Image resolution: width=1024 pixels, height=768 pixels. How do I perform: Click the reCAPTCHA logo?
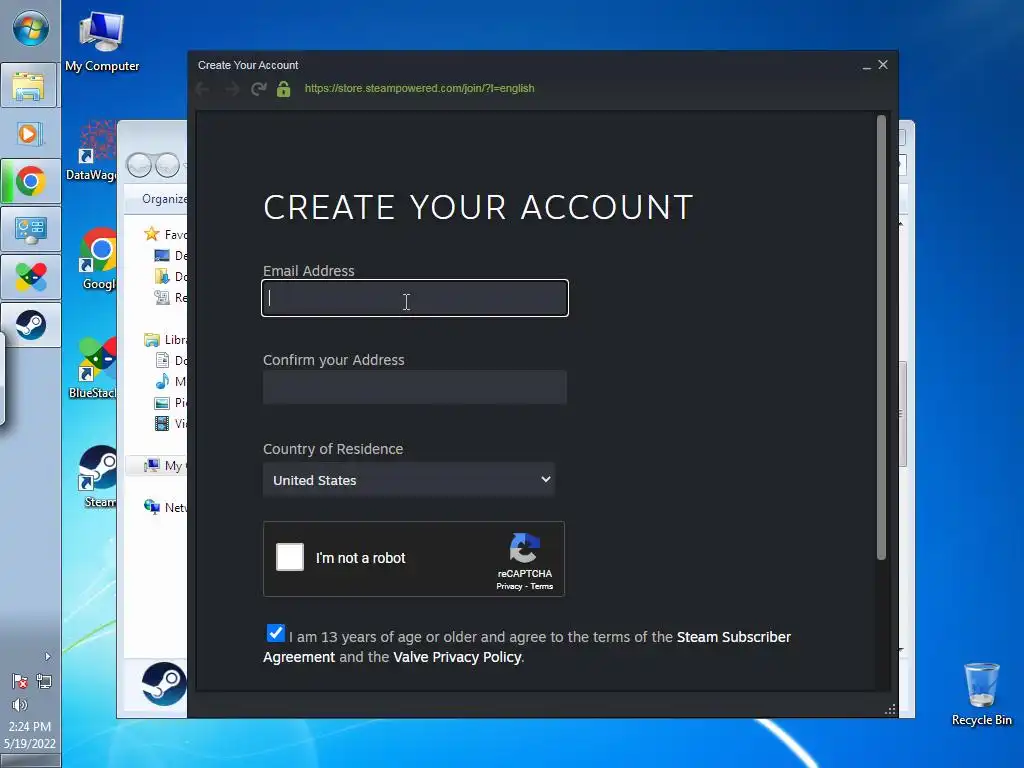point(524,548)
